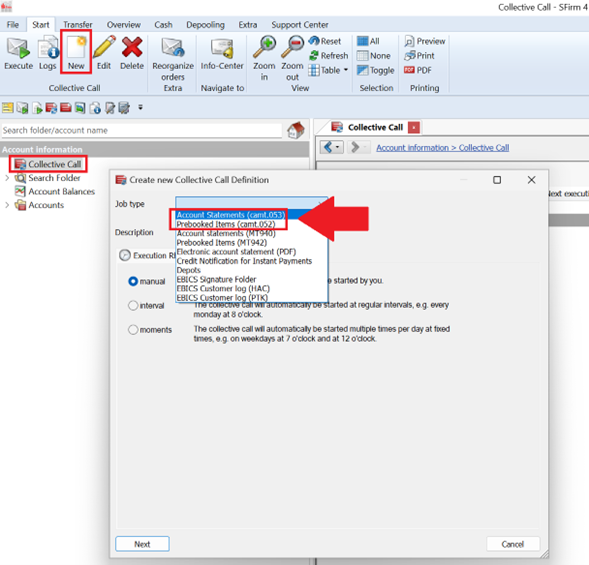The width and height of the screenshot is (589, 565).
Task: Open the Support Center tab
Action: (x=300, y=25)
